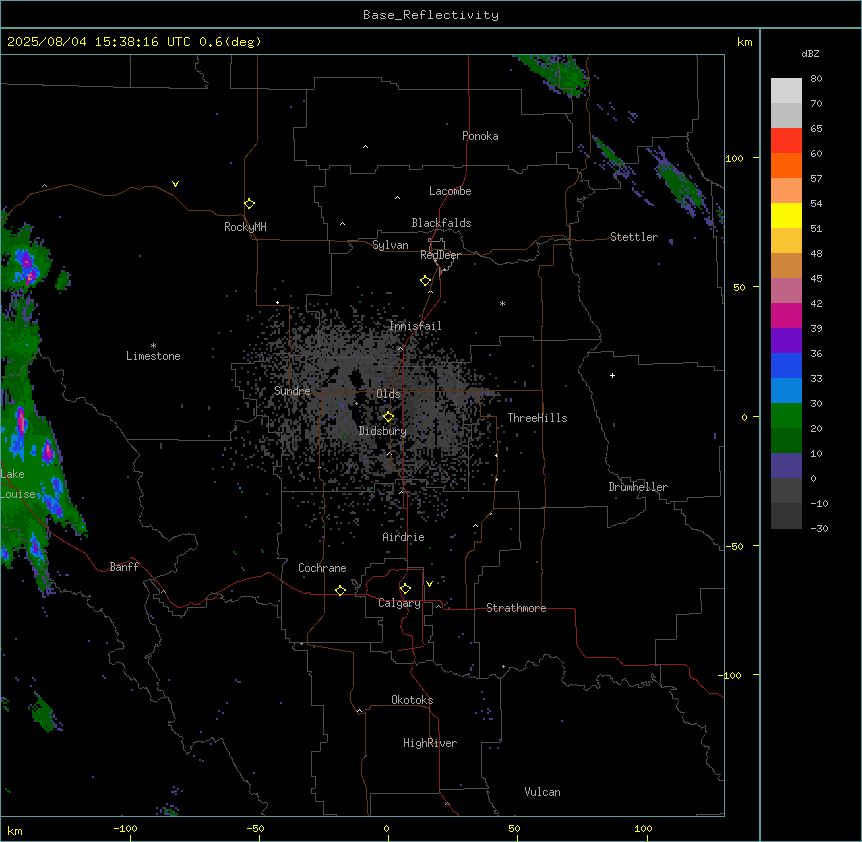Click the km unit label at bottom left

15,830
